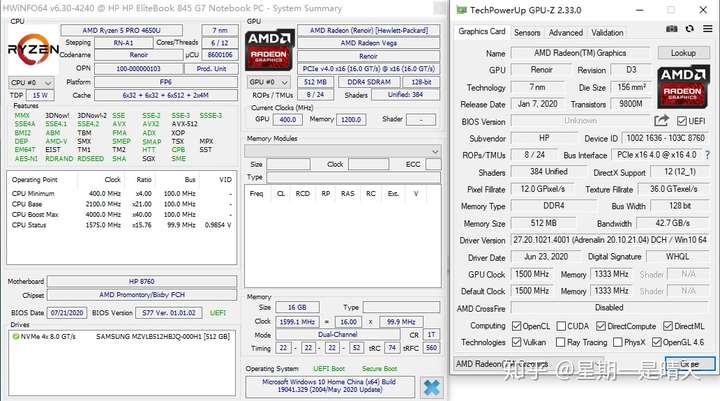The width and height of the screenshot is (720, 401).
Task: Click the GPU Clock 1500 MHz field
Action: pos(532,274)
